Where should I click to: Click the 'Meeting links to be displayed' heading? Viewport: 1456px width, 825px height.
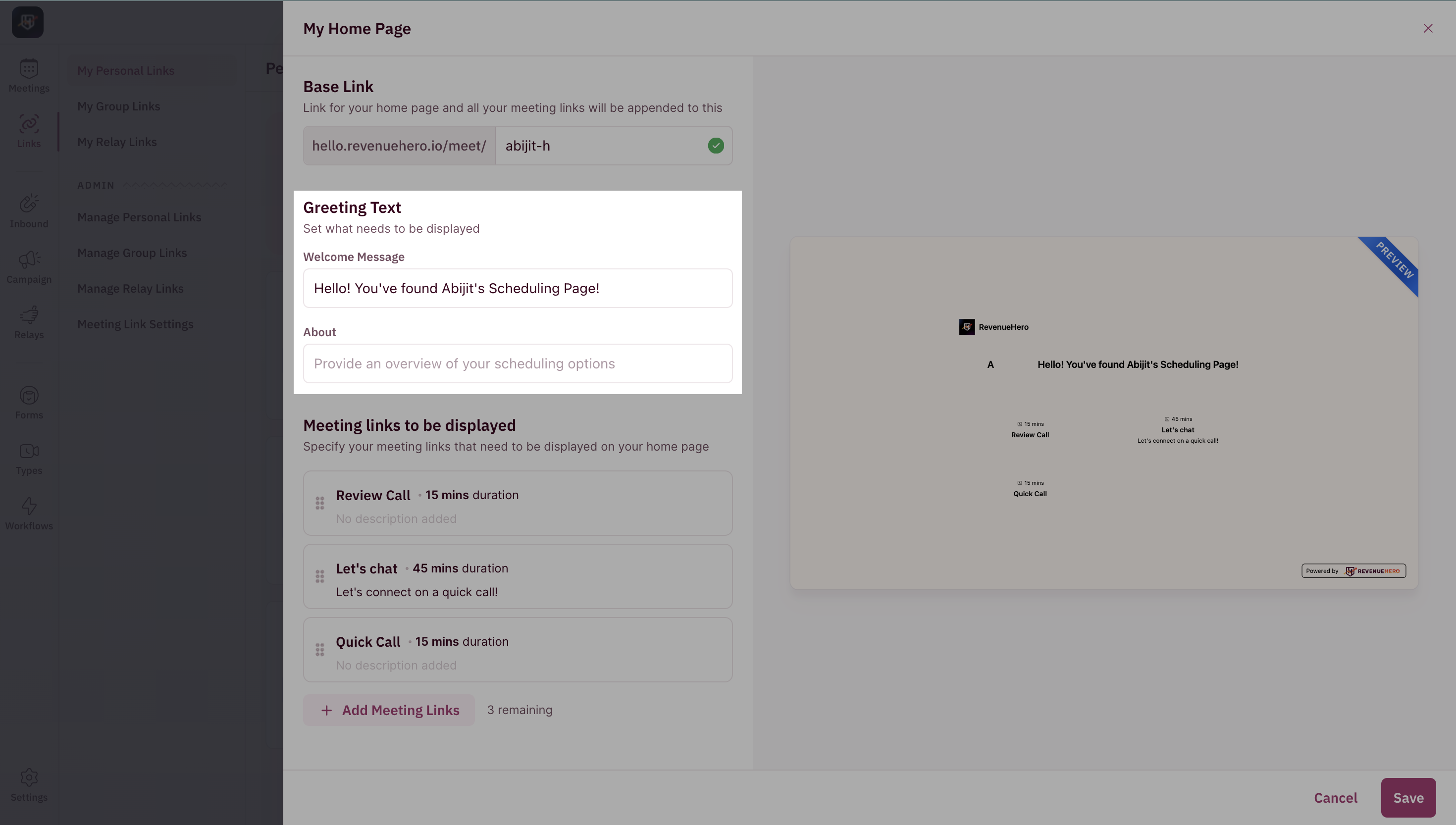point(409,425)
